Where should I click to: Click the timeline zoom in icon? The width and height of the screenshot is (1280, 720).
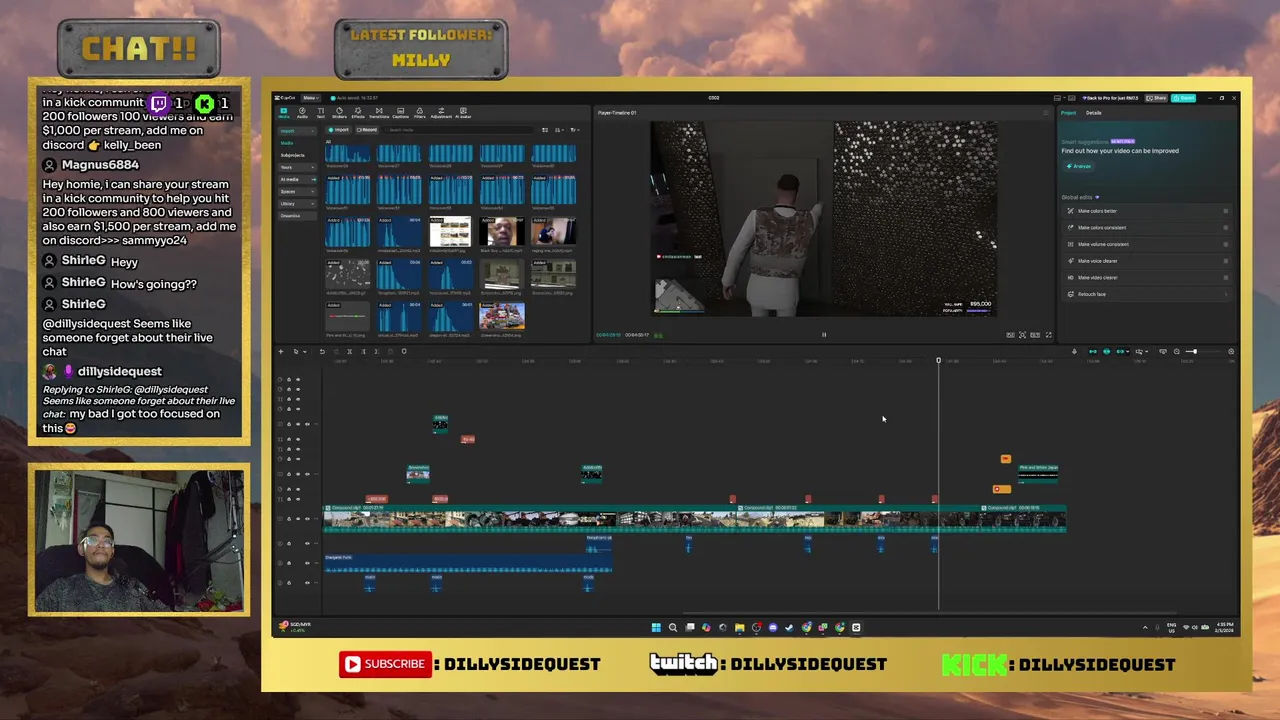point(1231,351)
